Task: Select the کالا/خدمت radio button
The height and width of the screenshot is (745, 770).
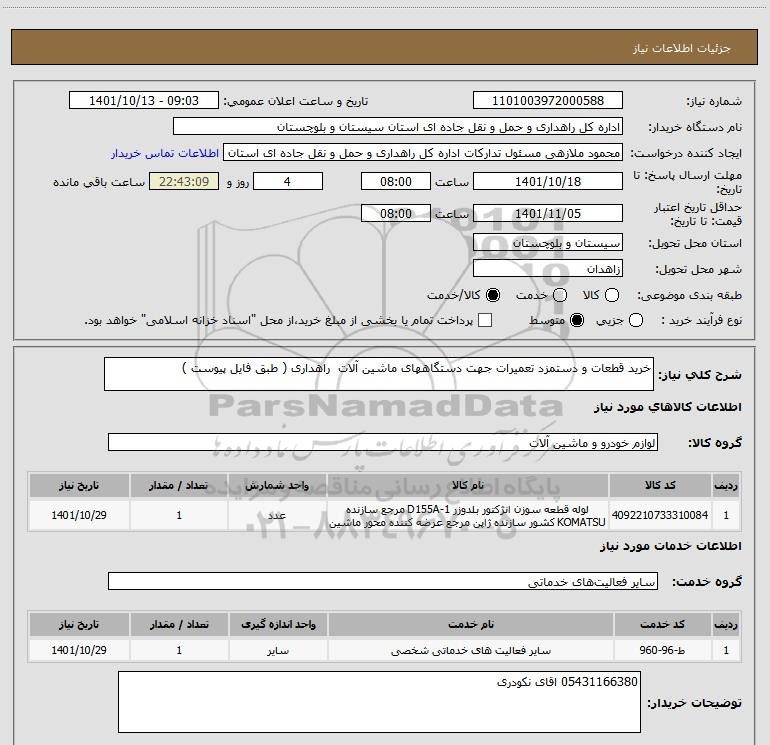Action: click(x=493, y=295)
